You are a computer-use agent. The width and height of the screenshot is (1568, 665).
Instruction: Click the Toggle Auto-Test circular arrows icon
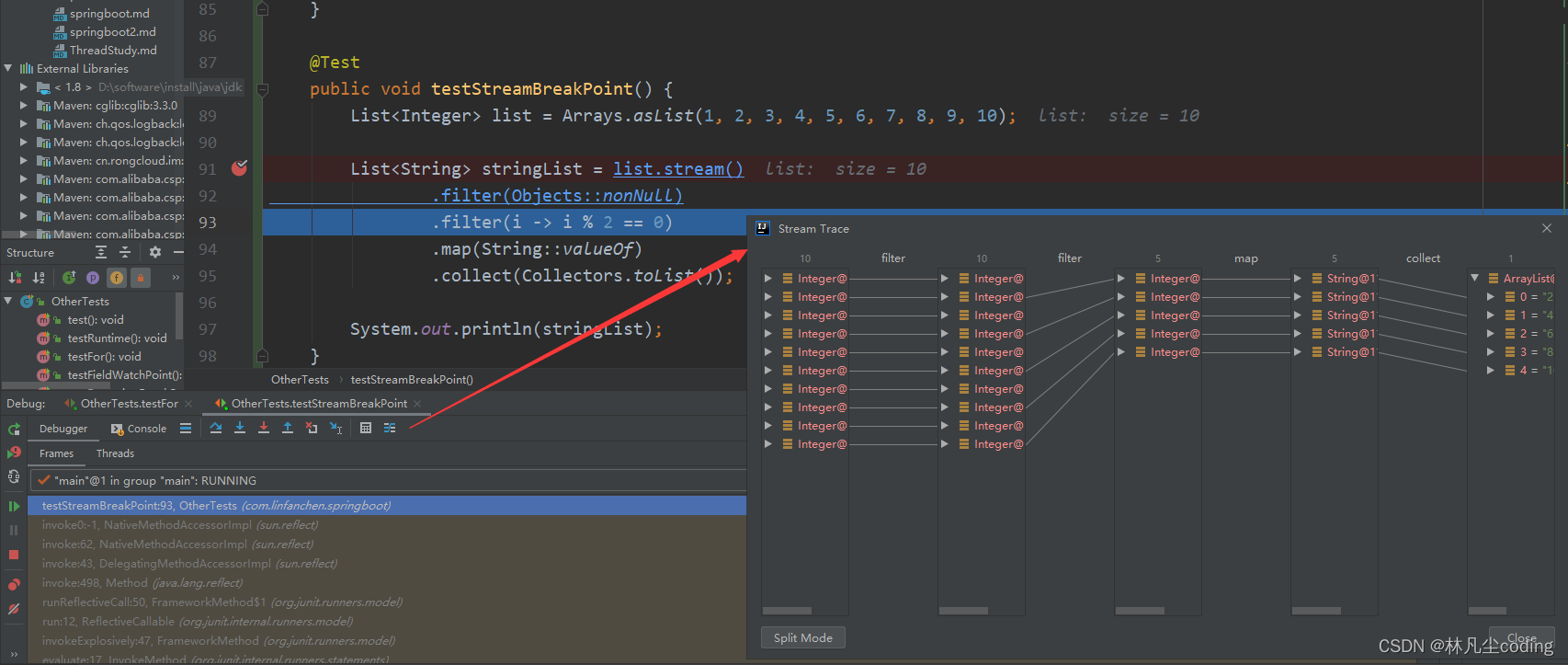[14, 476]
